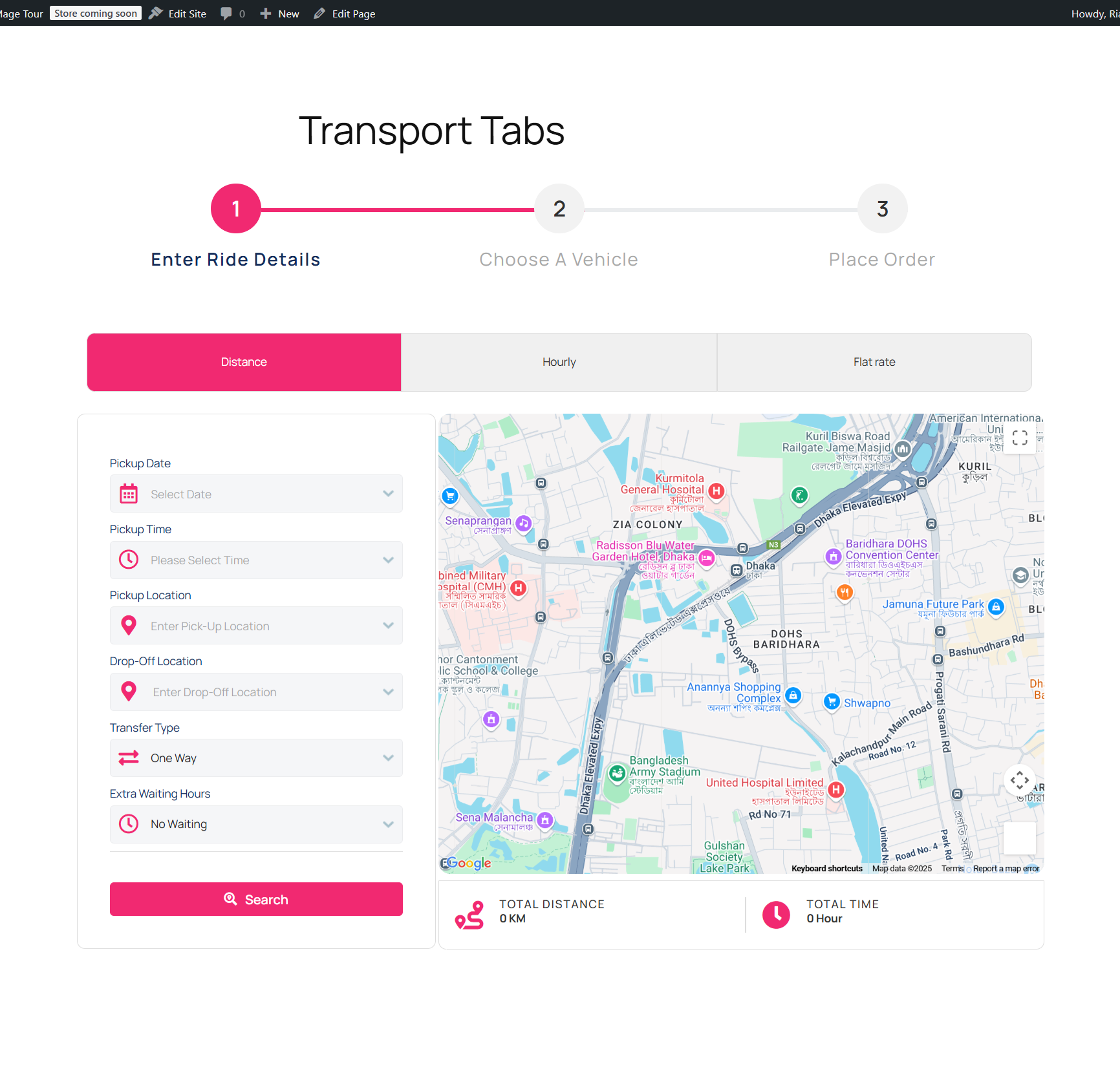Click the Enter Drop-Off Location field
Viewport: 1120px width, 1082px height.
coord(256,692)
